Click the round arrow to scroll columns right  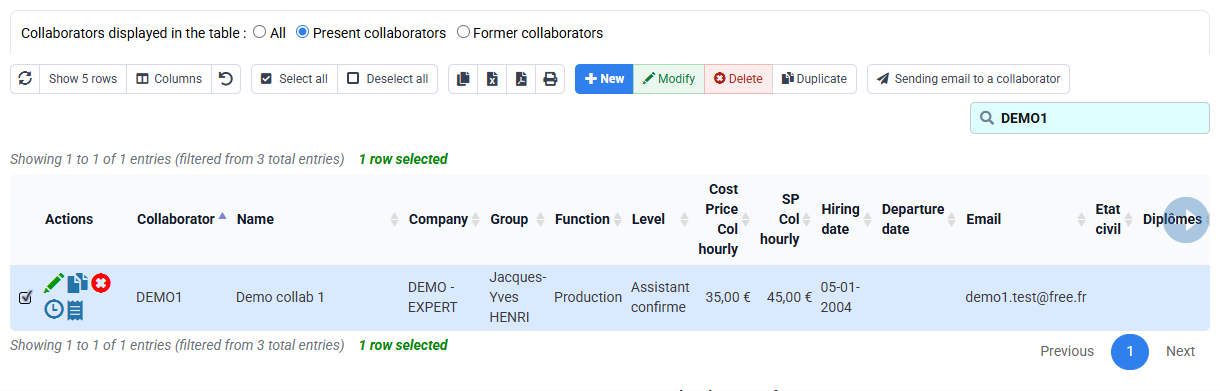point(1187,220)
